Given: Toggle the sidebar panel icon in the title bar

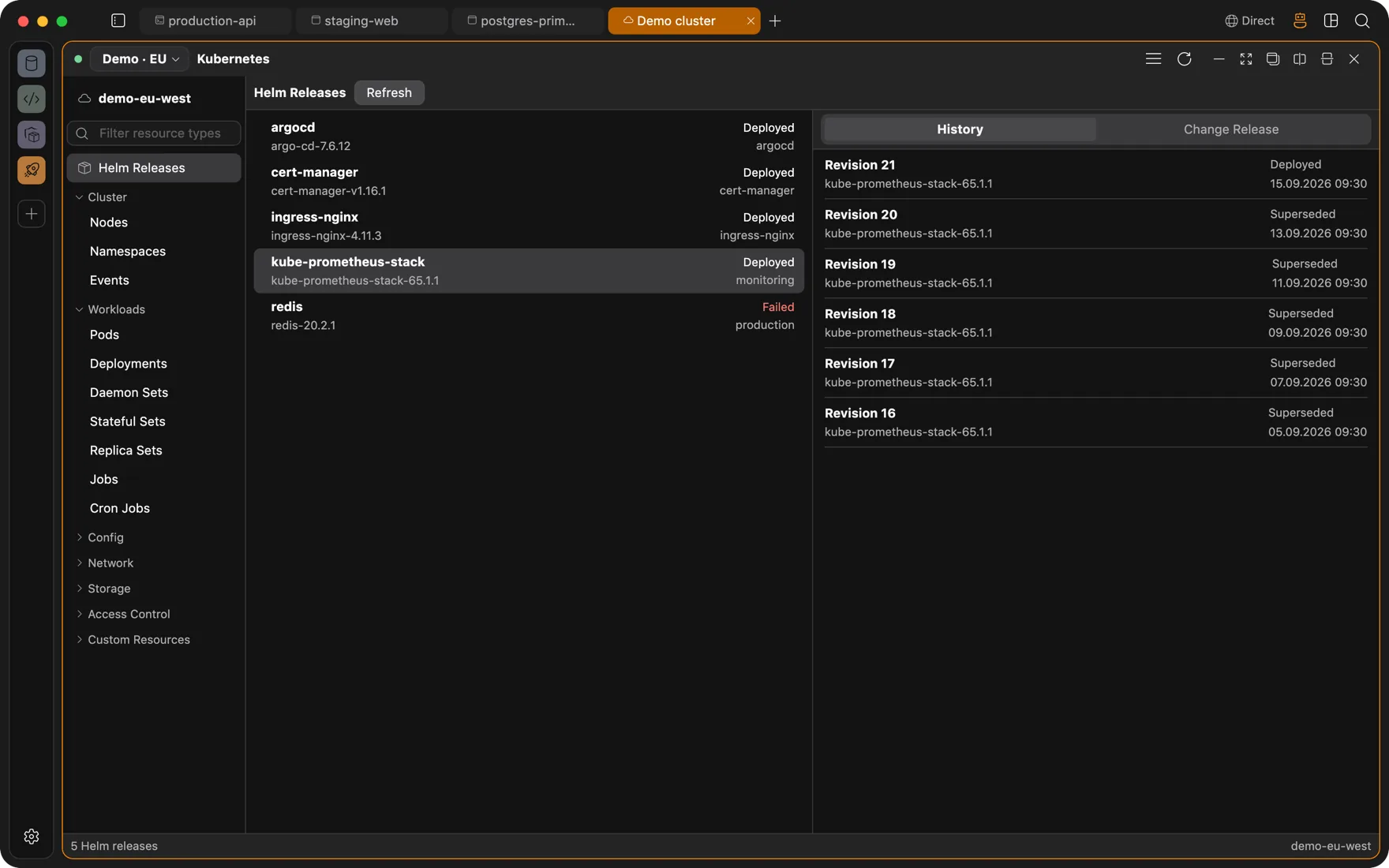Looking at the screenshot, I should click(118, 21).
